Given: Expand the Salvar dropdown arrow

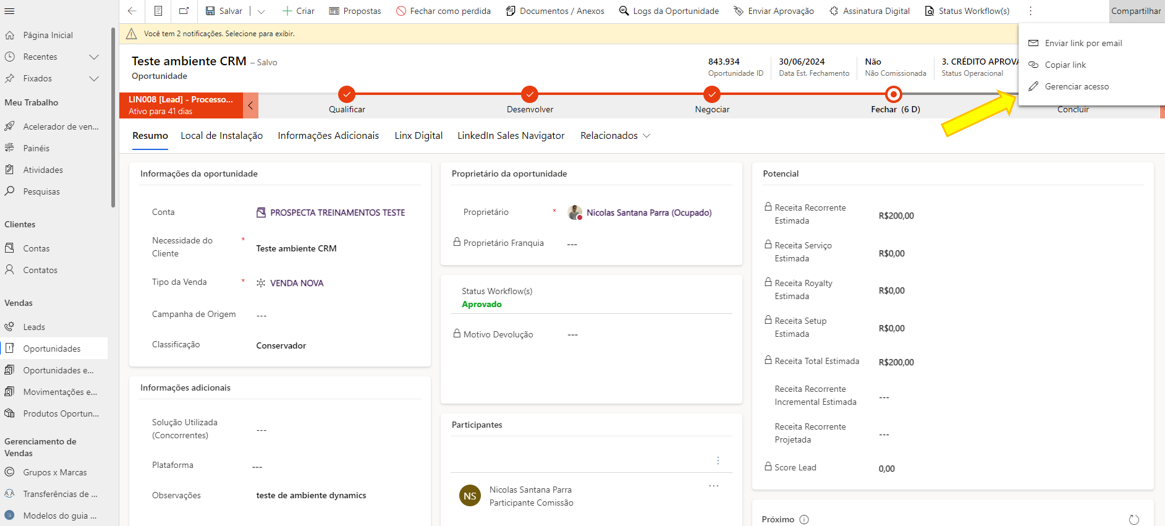Looking at the screenshot, I should [261, 11].
